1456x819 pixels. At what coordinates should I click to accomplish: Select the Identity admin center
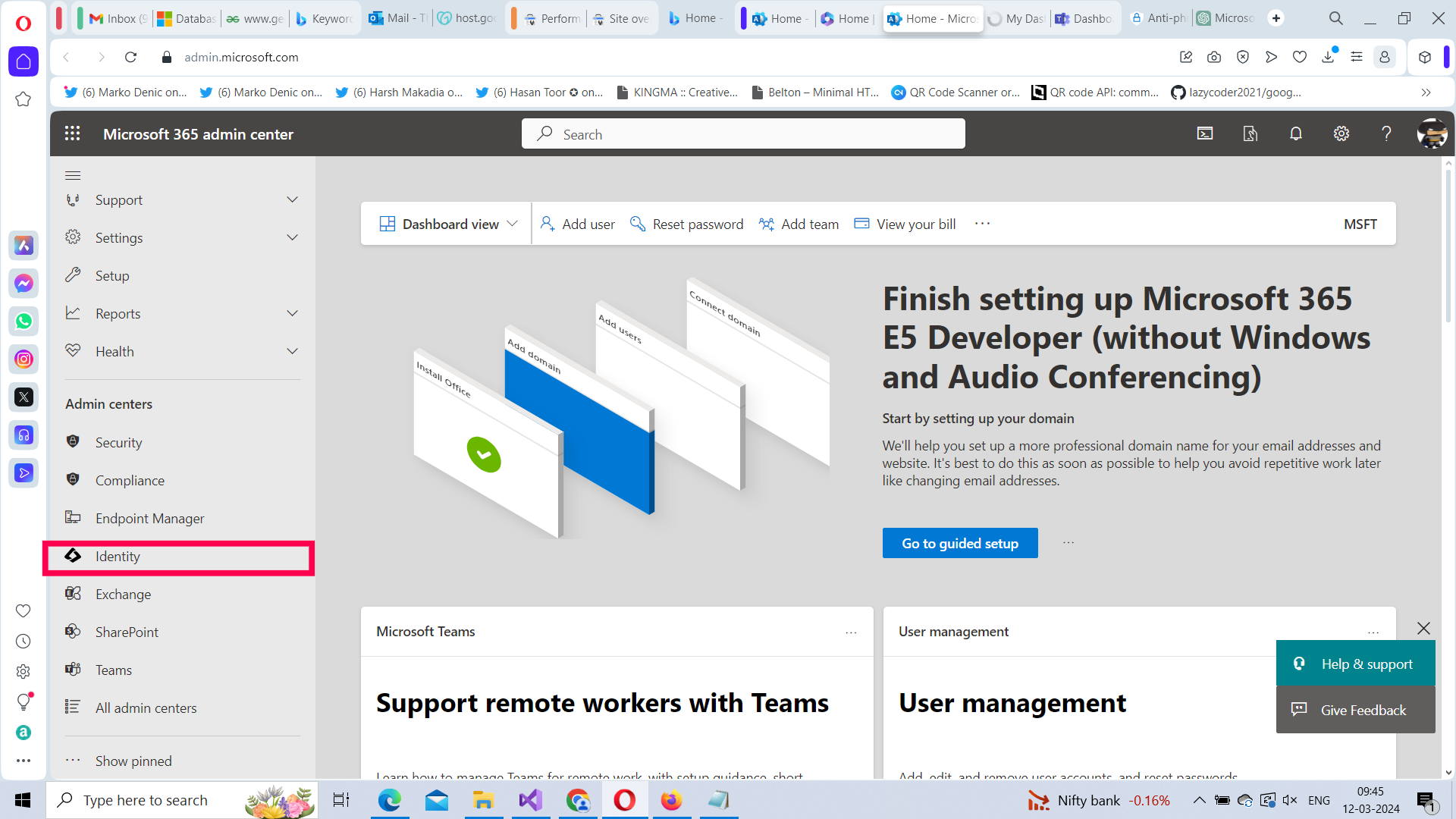[118, 556]
